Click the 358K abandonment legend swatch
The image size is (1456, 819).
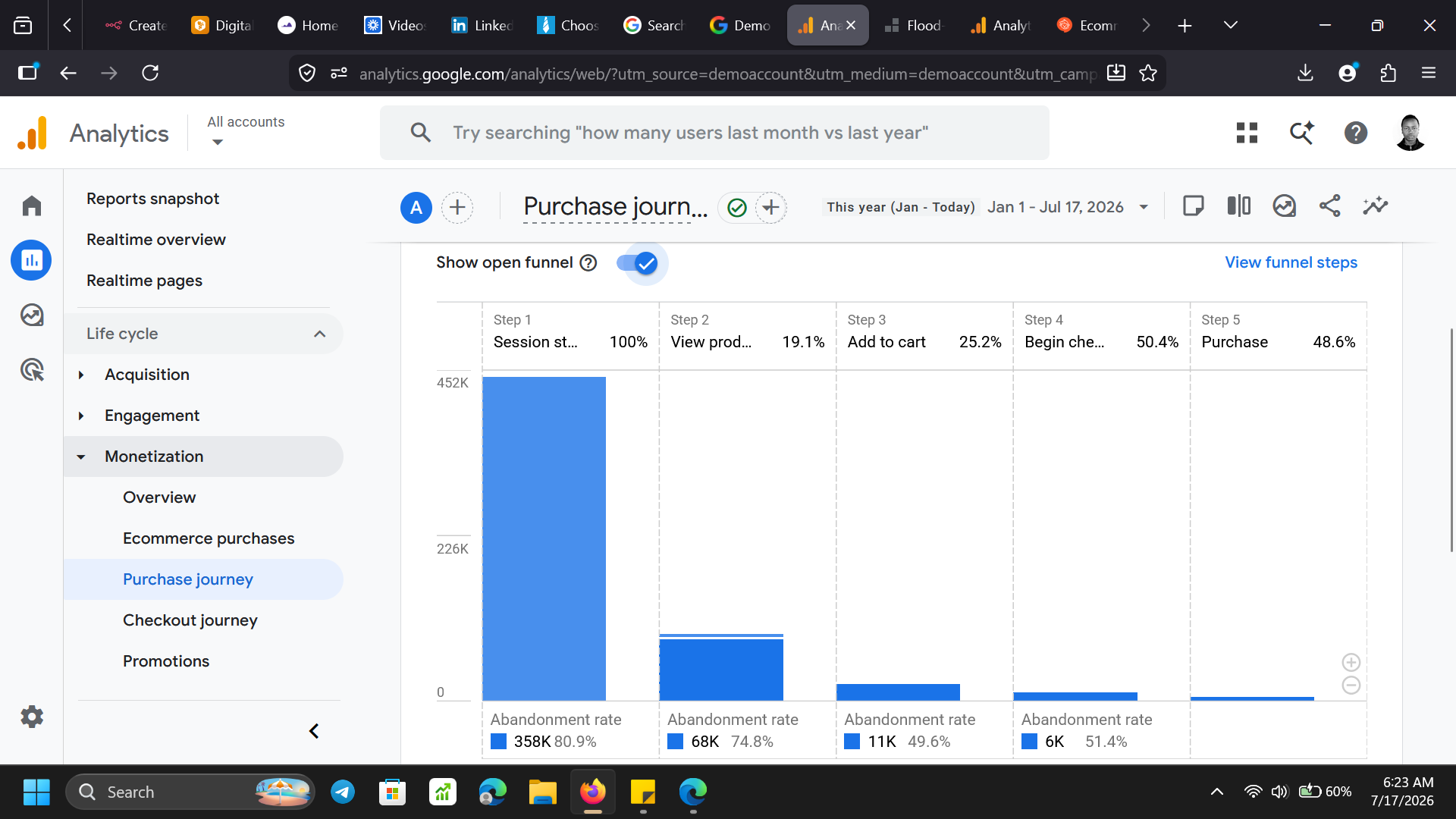click(x=498, y=742)
